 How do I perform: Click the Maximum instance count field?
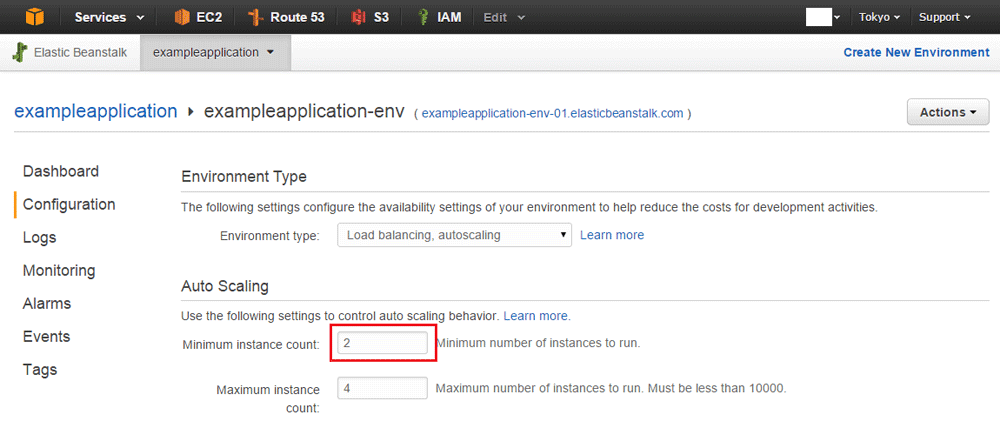pos(382,388)
